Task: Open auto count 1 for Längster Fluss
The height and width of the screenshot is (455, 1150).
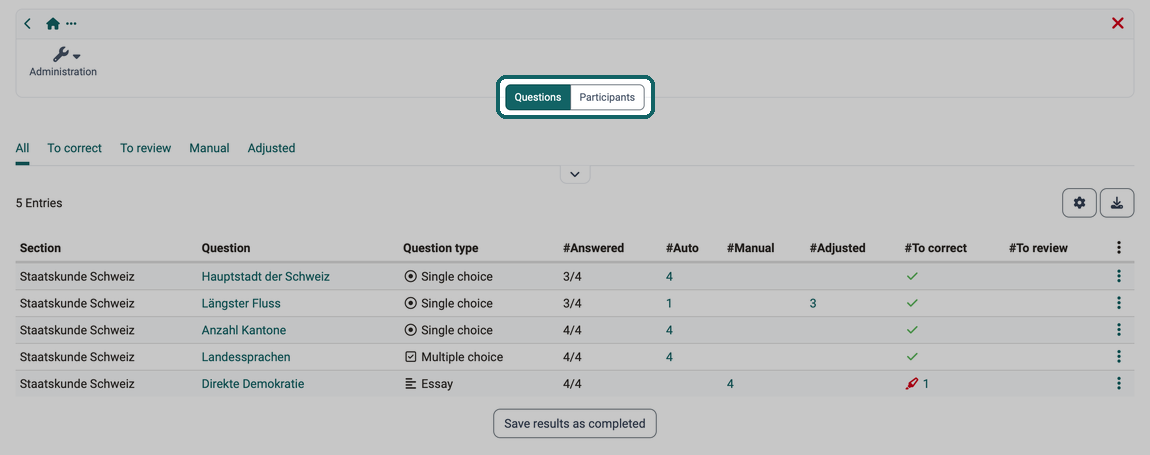Action: pyautogui.click(x=669, y=303)
